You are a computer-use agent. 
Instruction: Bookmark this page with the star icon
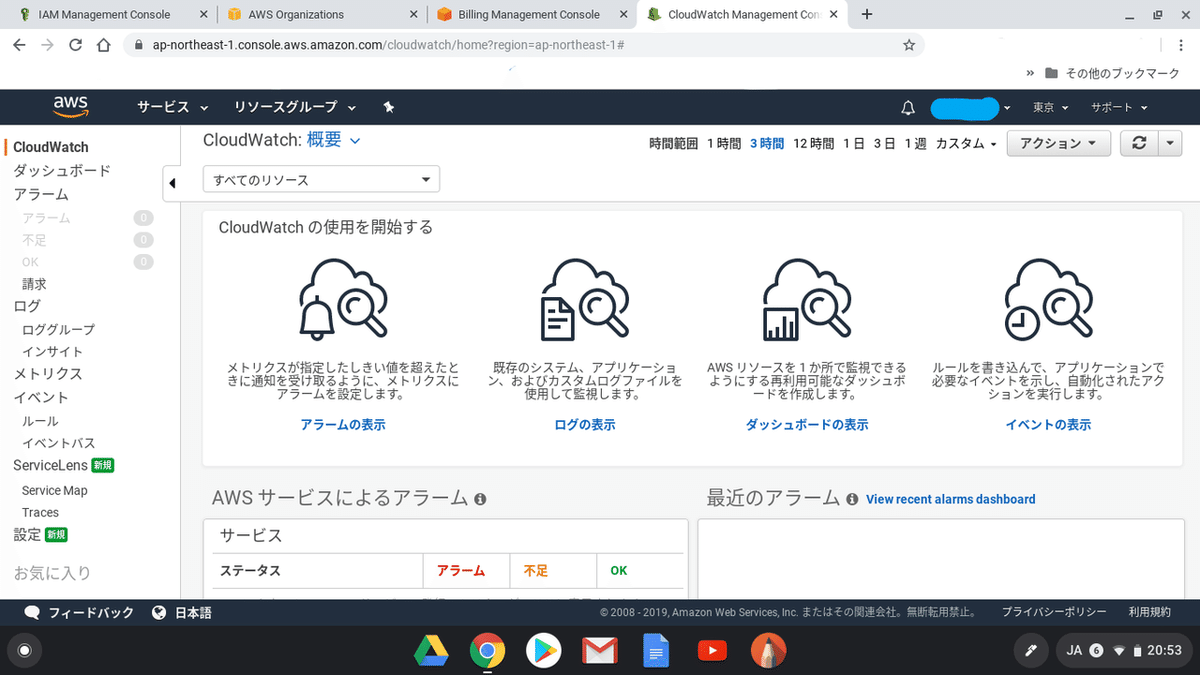pyautogui.click(x=908, y=45)
